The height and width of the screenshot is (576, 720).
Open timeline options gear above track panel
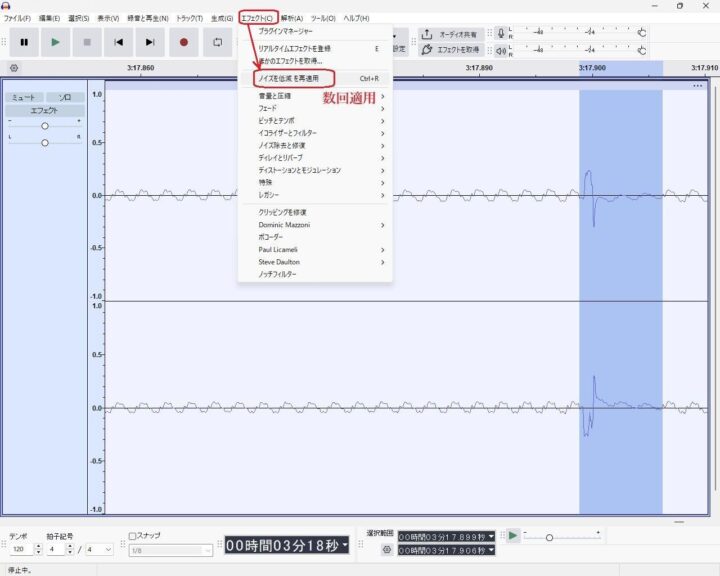14,68
